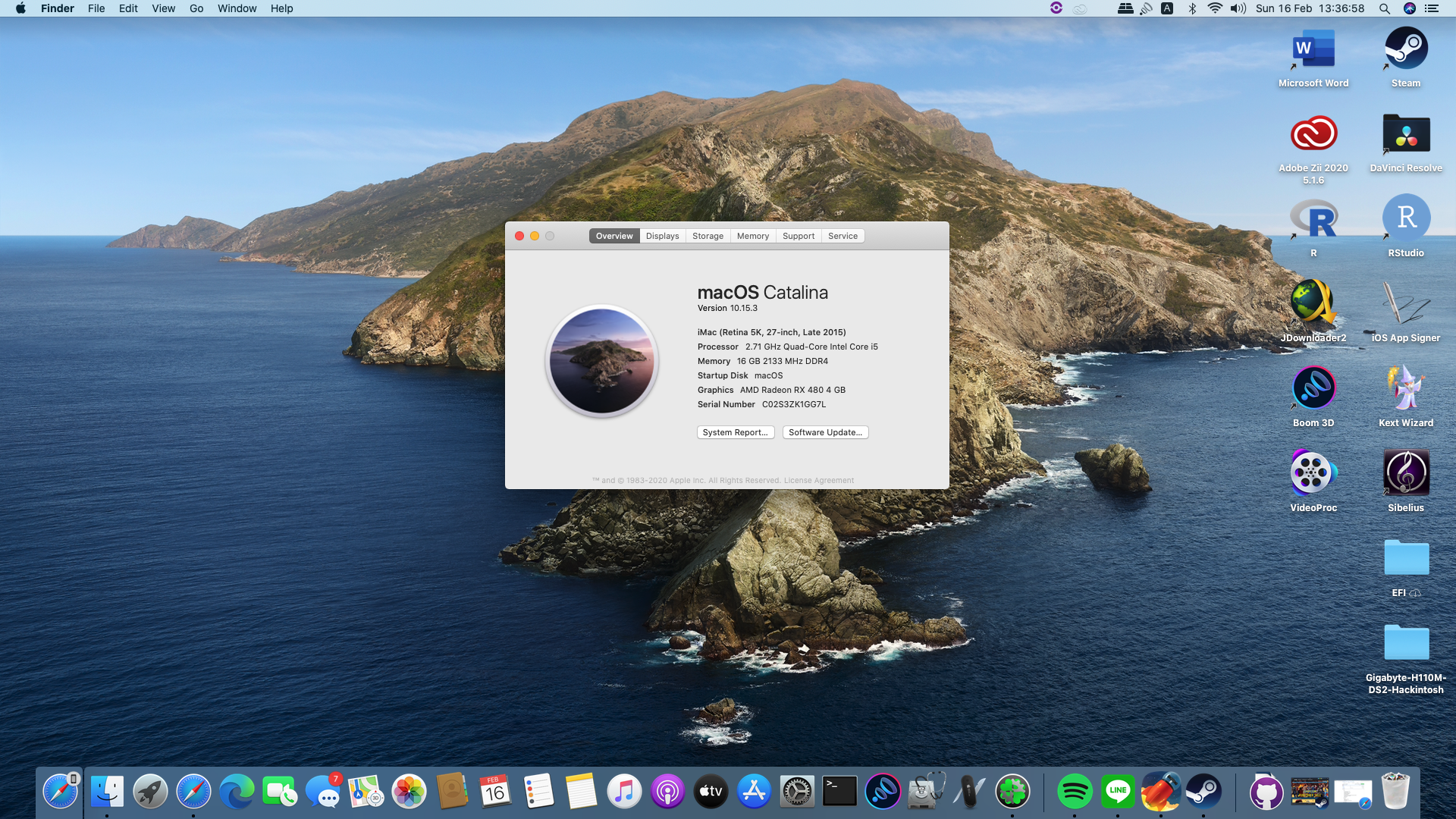Select Adobe Zii 2020 5.1.6 icon
1456x819 pixels.
[1313, 134]
